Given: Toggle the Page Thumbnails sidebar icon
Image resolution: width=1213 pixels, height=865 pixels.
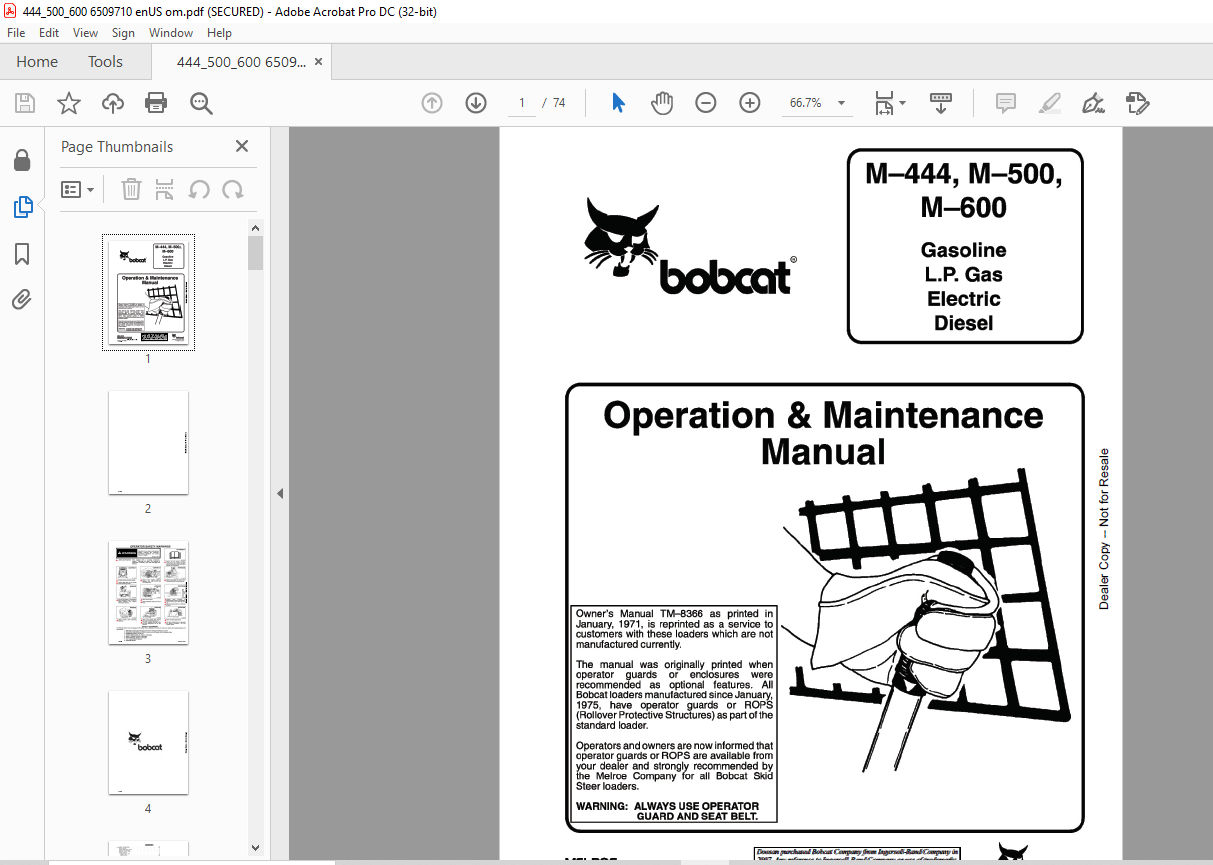Looking at the screenshot, I should click(22, 207).
